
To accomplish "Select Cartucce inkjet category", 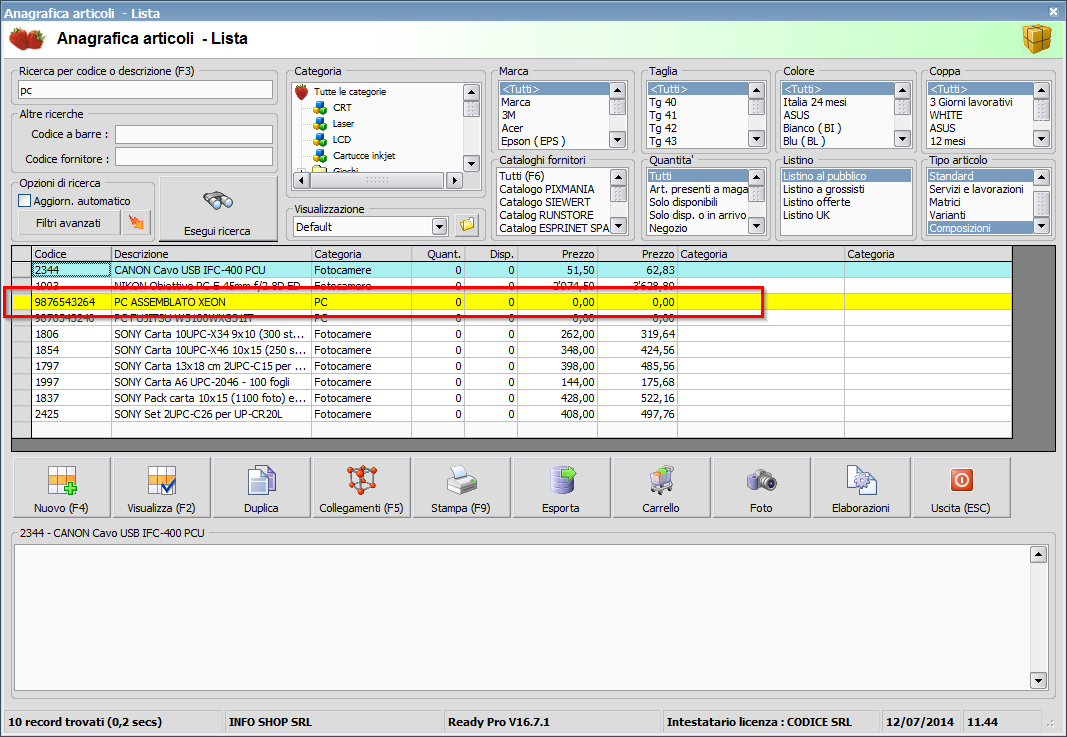I will (364, 156).
